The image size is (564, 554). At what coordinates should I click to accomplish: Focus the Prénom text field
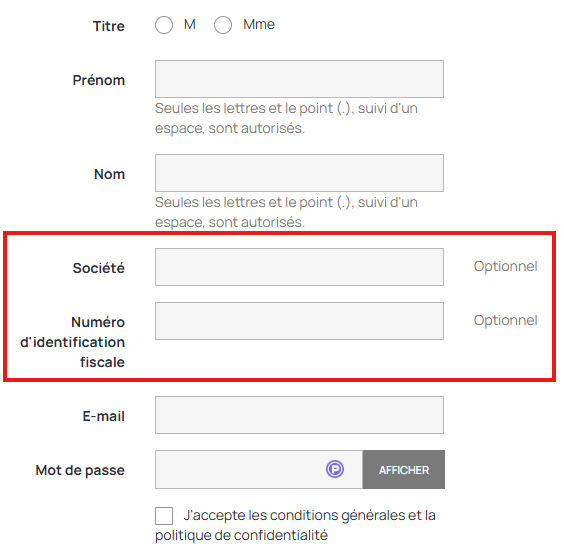tap(299, 79)
